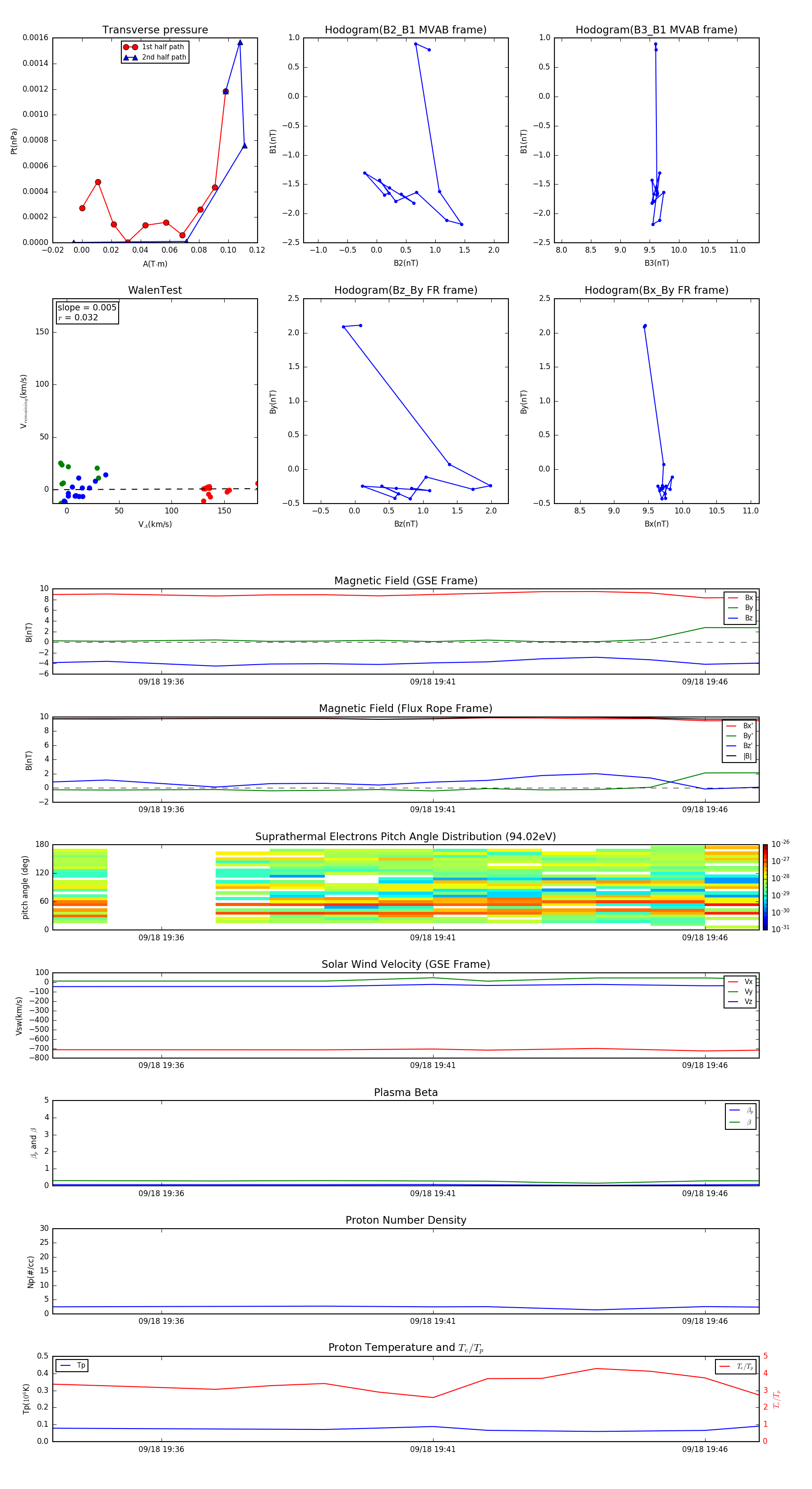
Task: Click the 'pitch angle (deg)' axis label
Action: (25, 887)
